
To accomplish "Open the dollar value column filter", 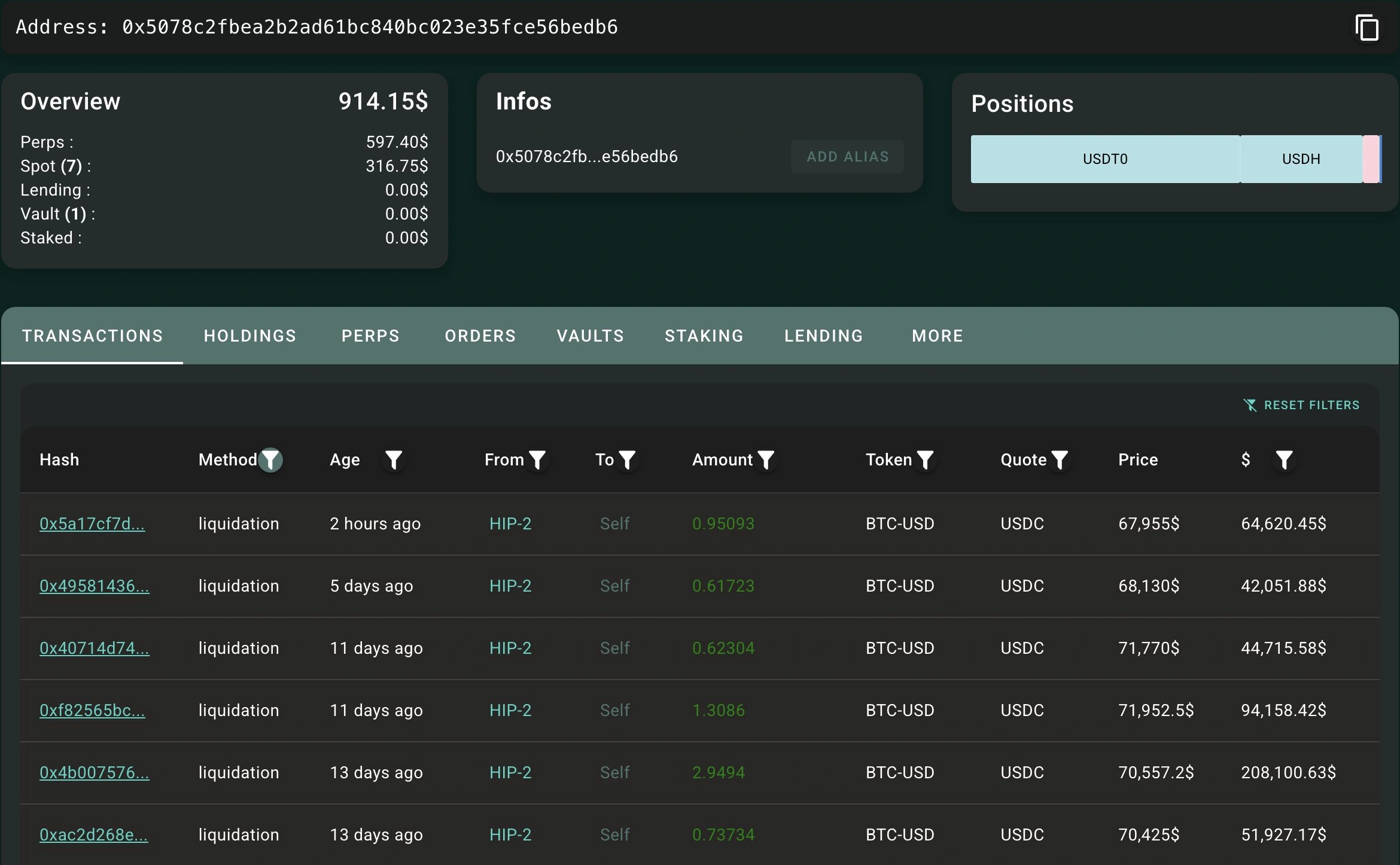I will 1284,459.
